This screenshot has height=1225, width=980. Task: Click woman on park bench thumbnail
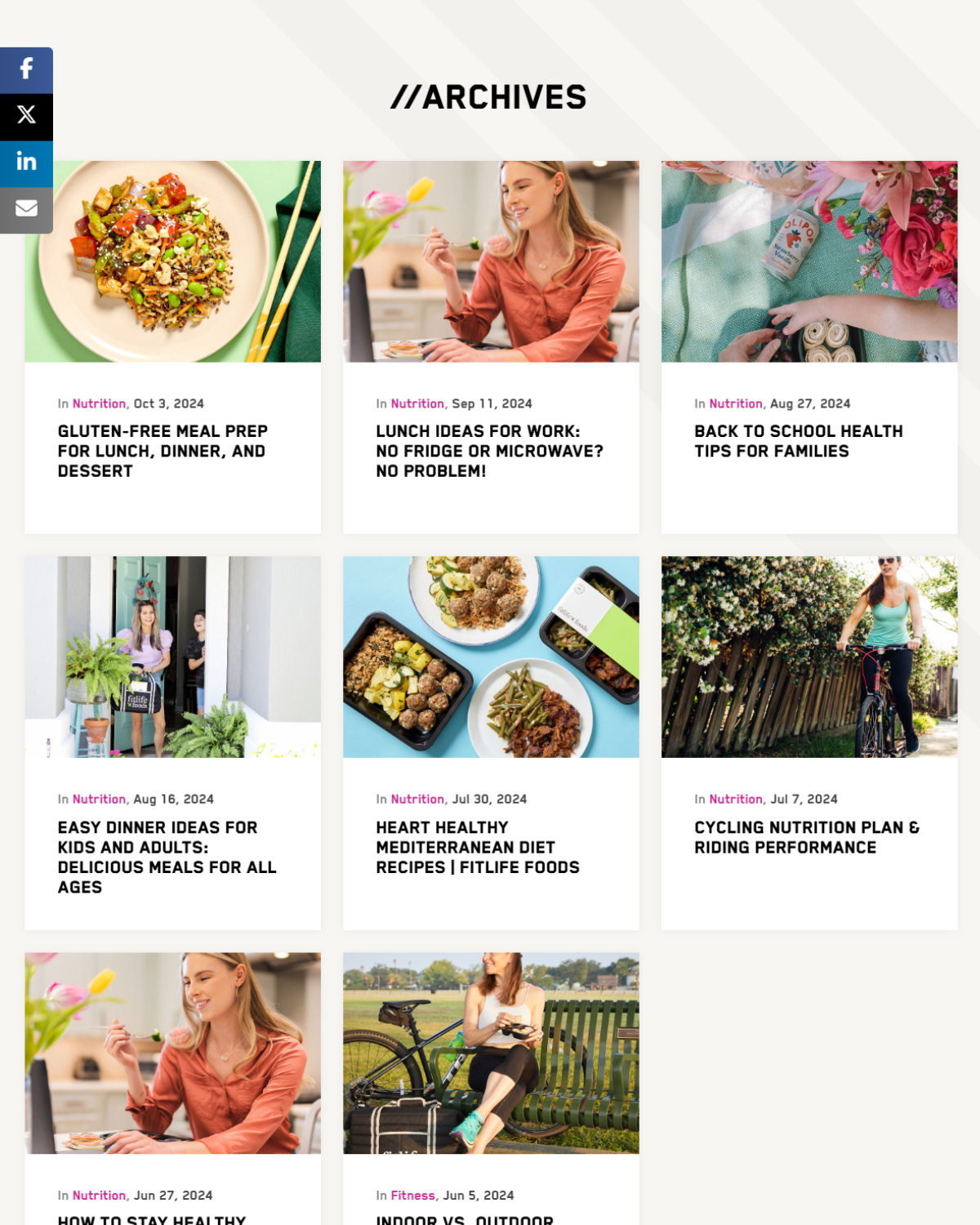(491, 1053)
